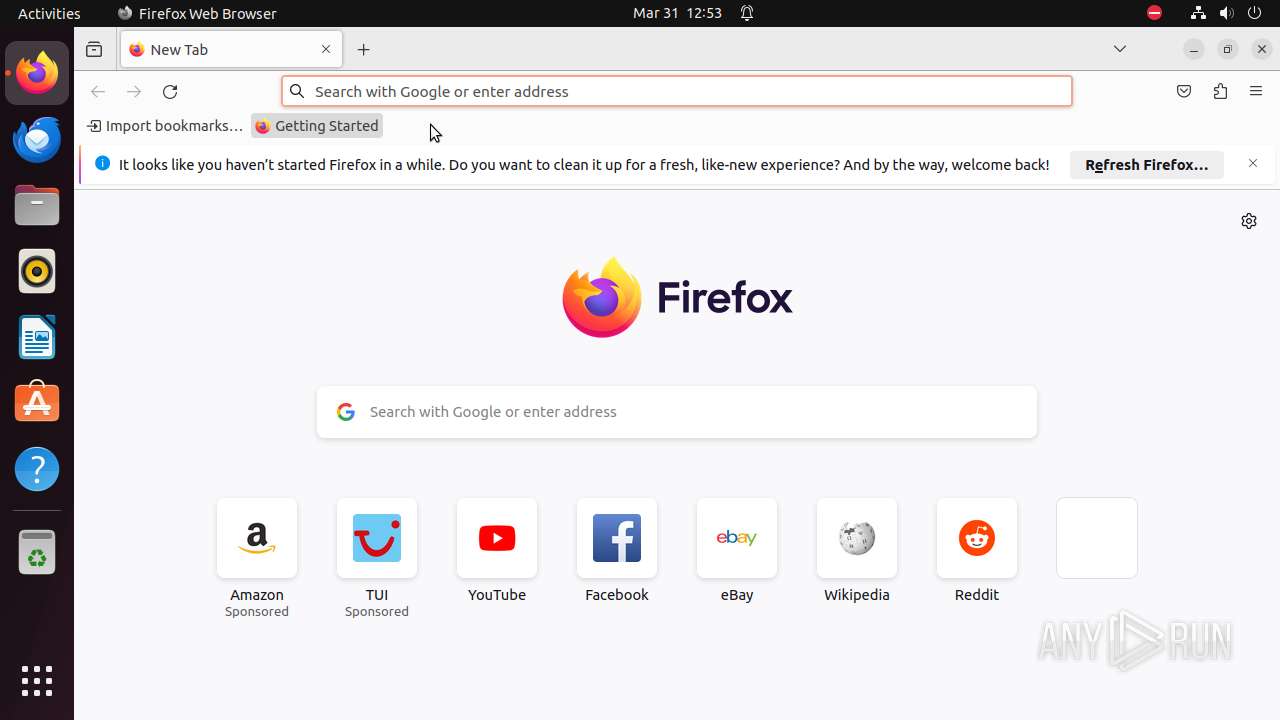Open the volume icon in the system tray

coord(1227,13)
